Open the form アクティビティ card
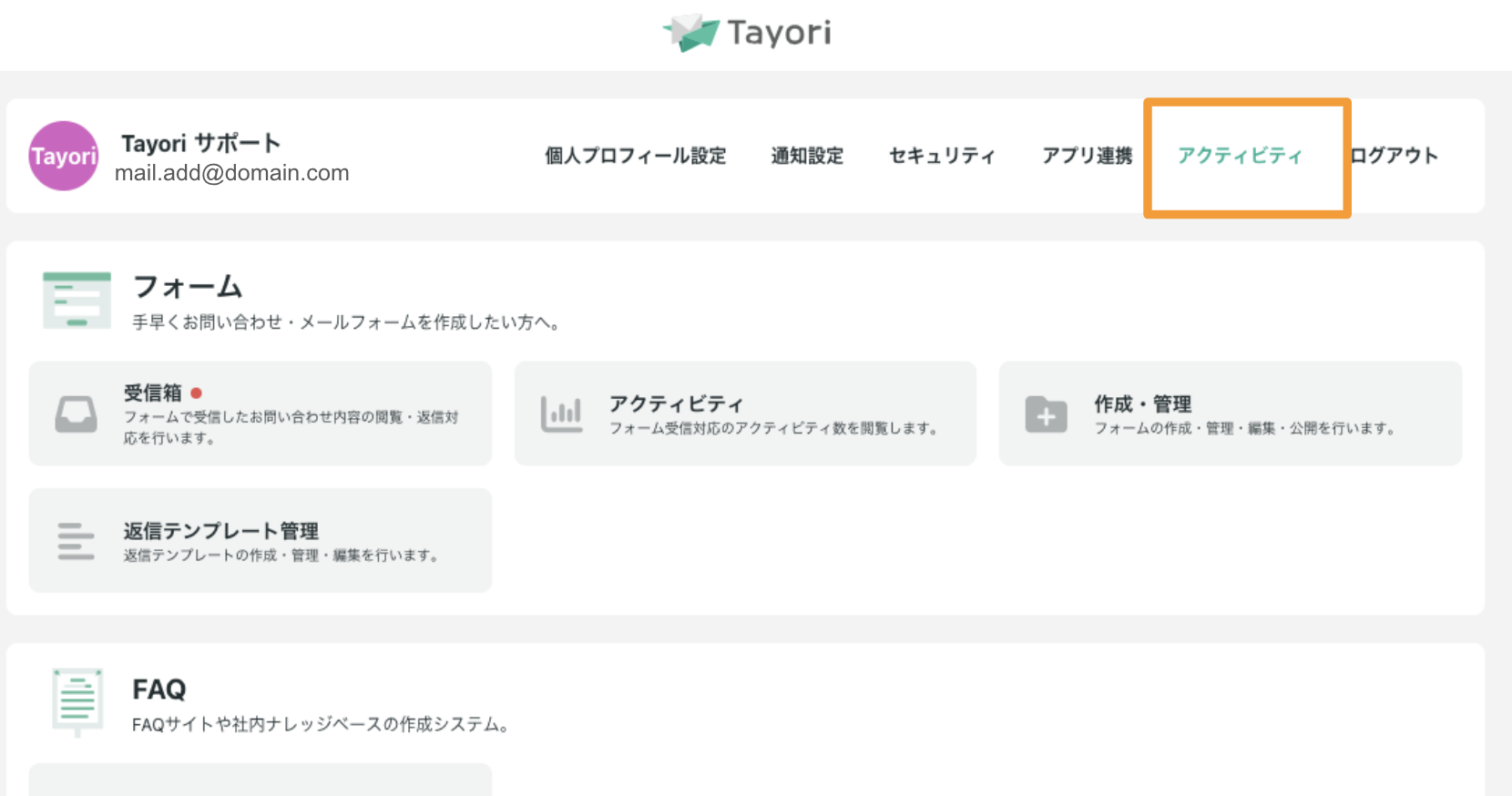The width and height of the screenshot is (1512, 796). click(745, 413)
